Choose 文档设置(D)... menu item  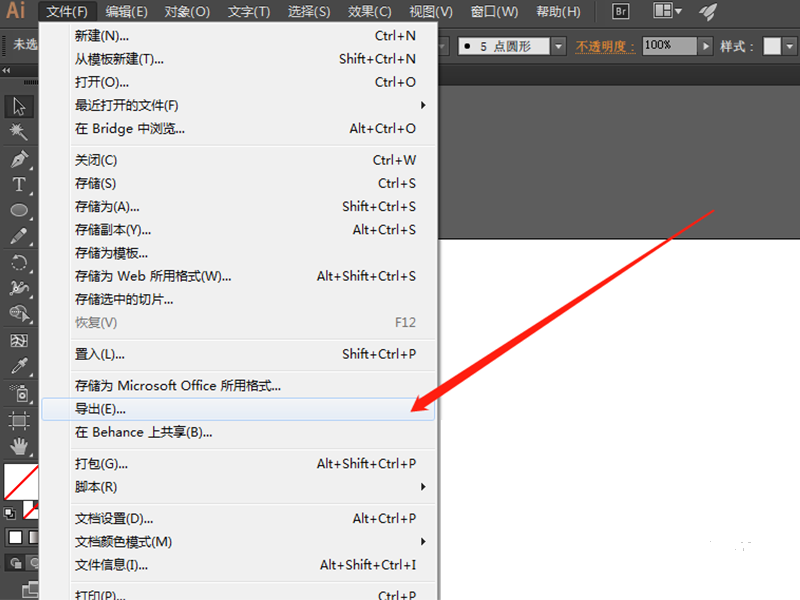click(238, 518)
